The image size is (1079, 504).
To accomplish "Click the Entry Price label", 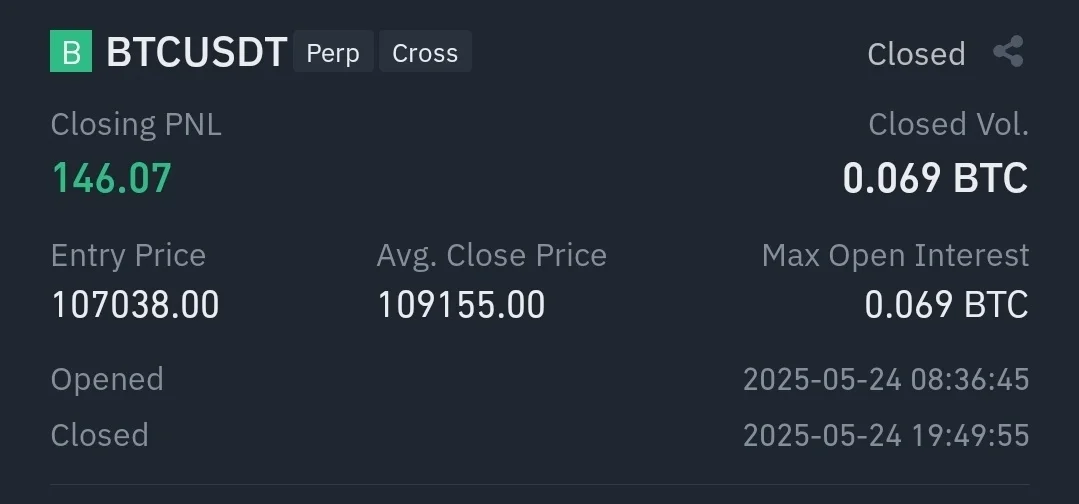I will [x=128, y=255].
